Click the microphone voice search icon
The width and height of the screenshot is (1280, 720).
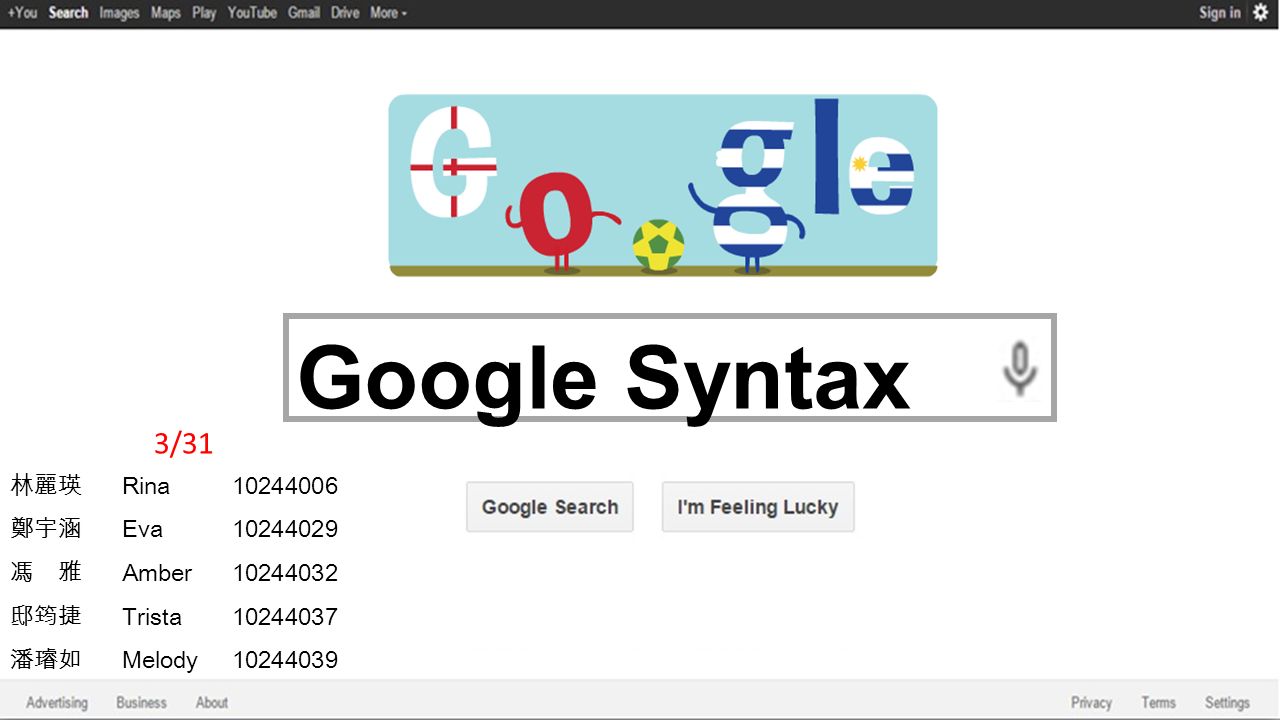point(1019,369)
